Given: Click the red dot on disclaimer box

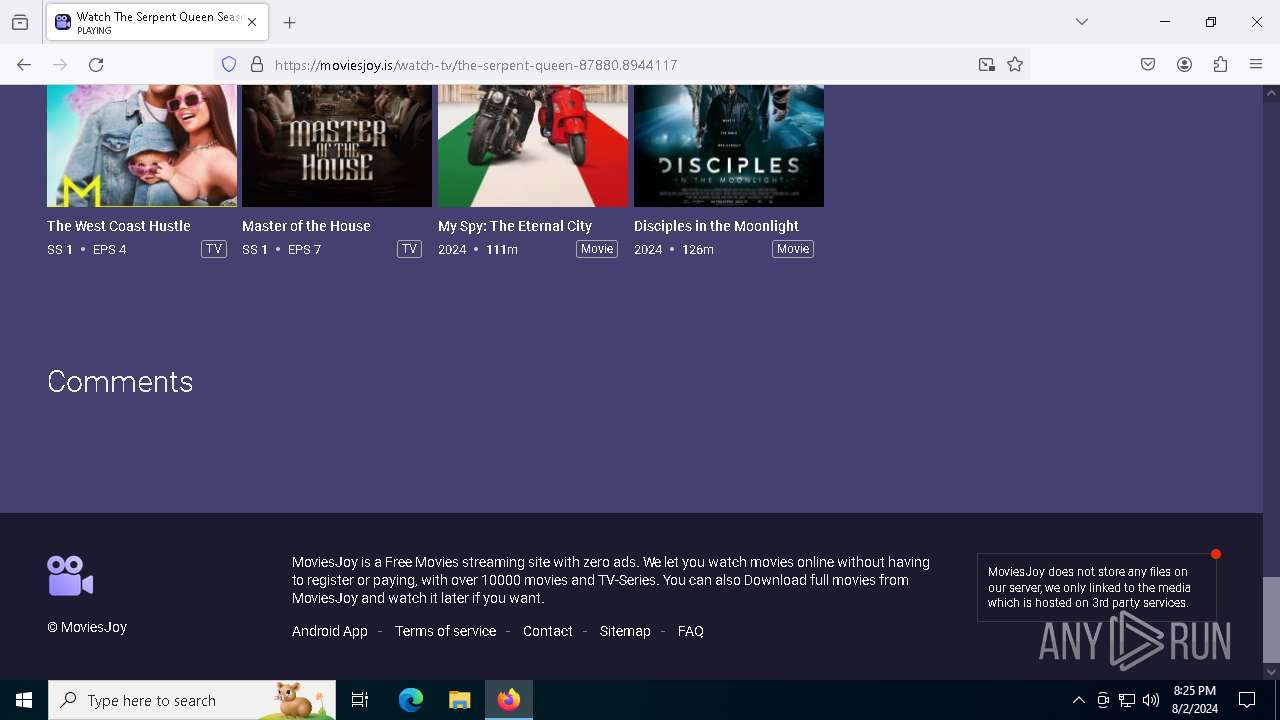Looking at the screenshot, I should click(1216, 554).
